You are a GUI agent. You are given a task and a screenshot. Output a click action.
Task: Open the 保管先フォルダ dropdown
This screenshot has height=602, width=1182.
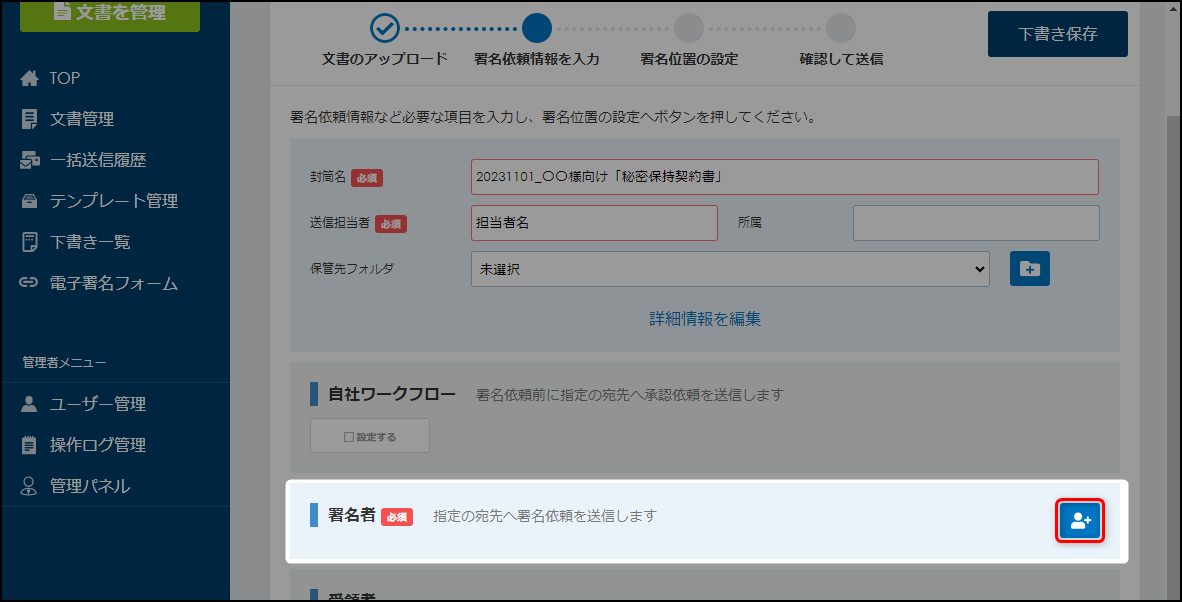click(729, 269)
